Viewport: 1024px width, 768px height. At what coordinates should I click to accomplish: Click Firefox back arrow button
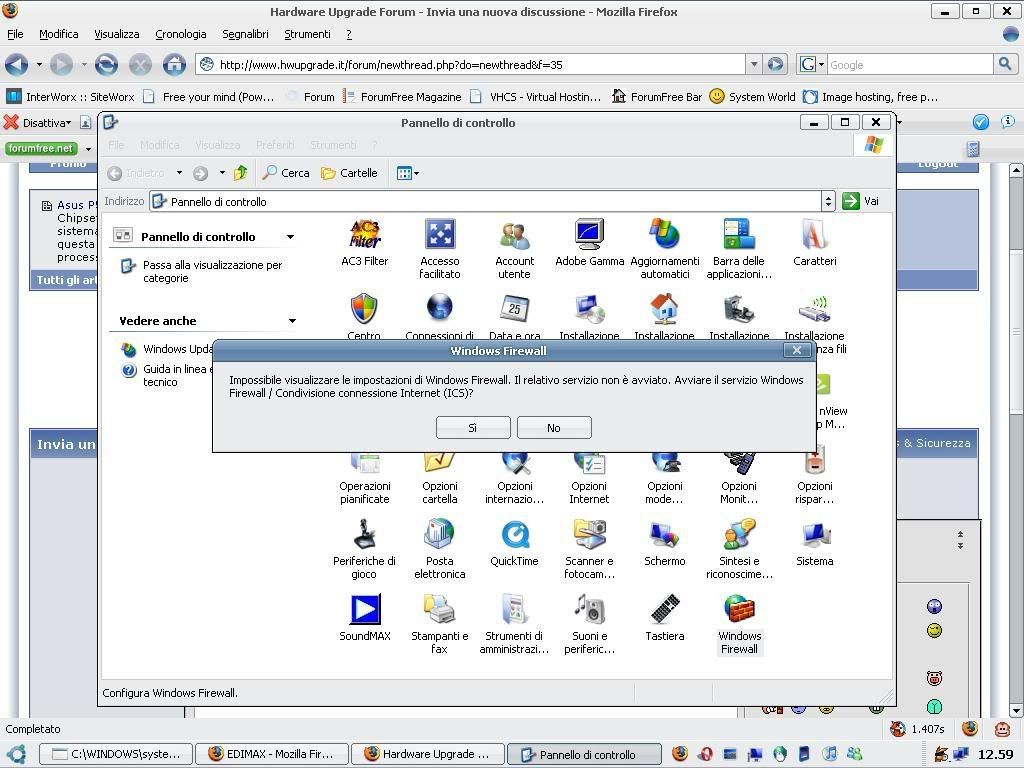17,65
